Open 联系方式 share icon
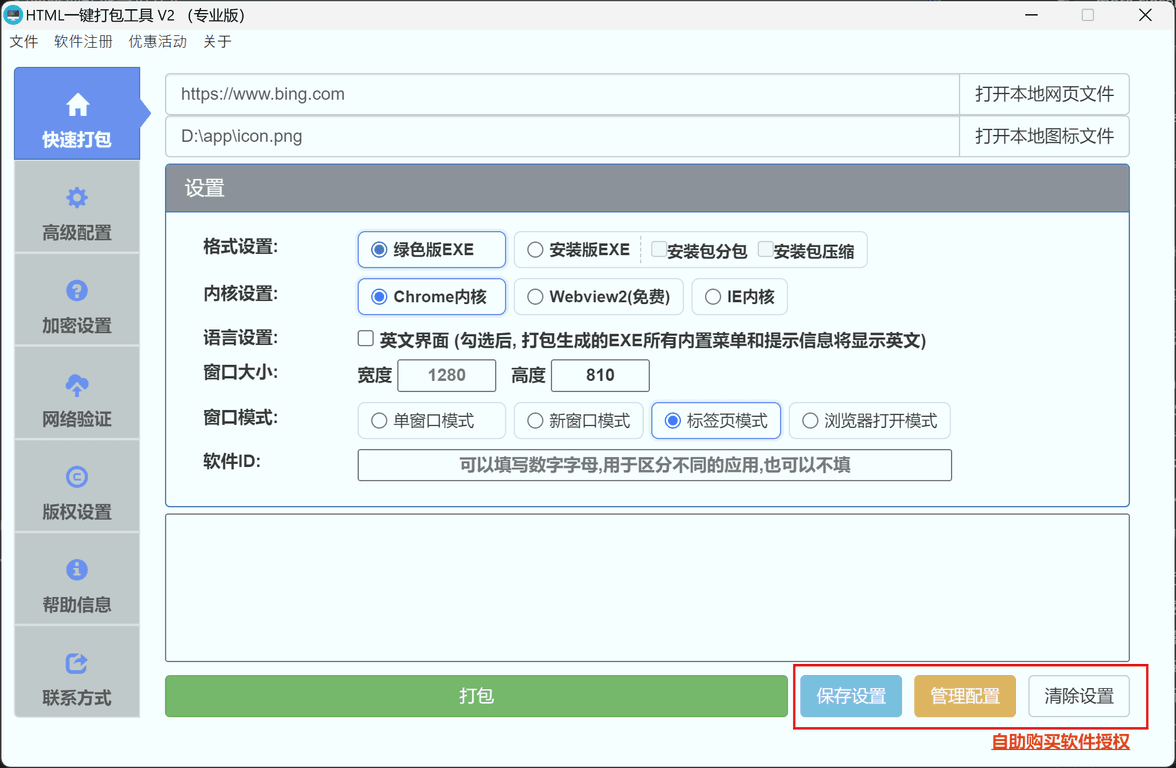 (77, 663)
